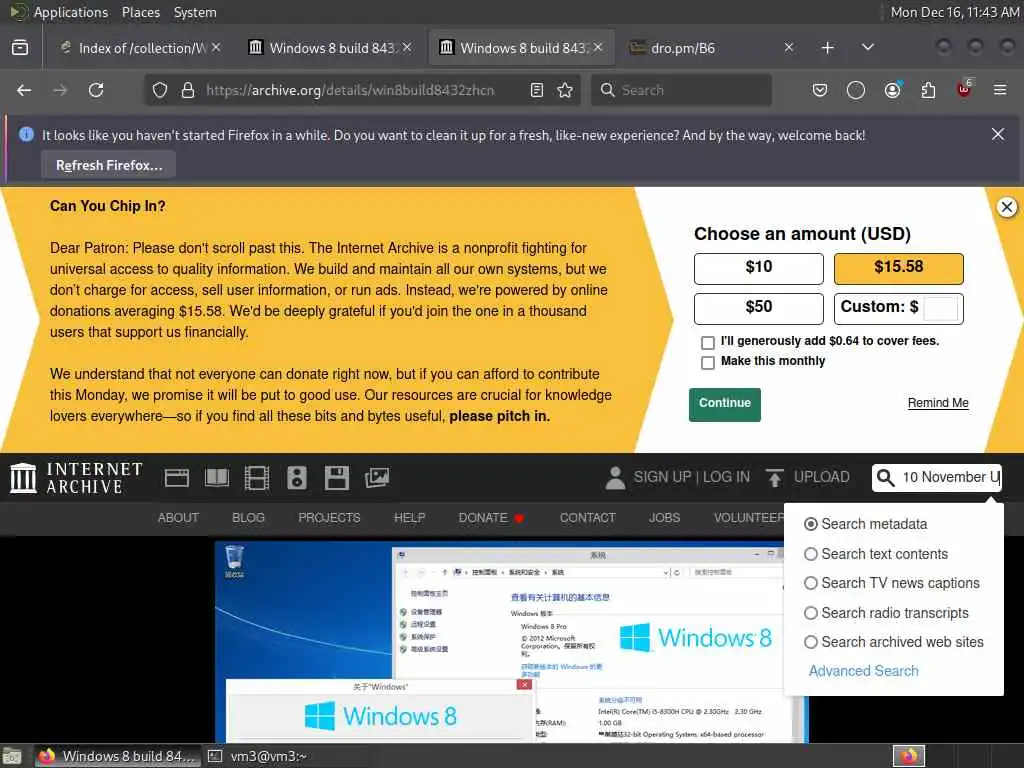This screenshot has height=768, width=1024.
Task: Click the uBlock Origin extension icon
Action: pos(964,89)
